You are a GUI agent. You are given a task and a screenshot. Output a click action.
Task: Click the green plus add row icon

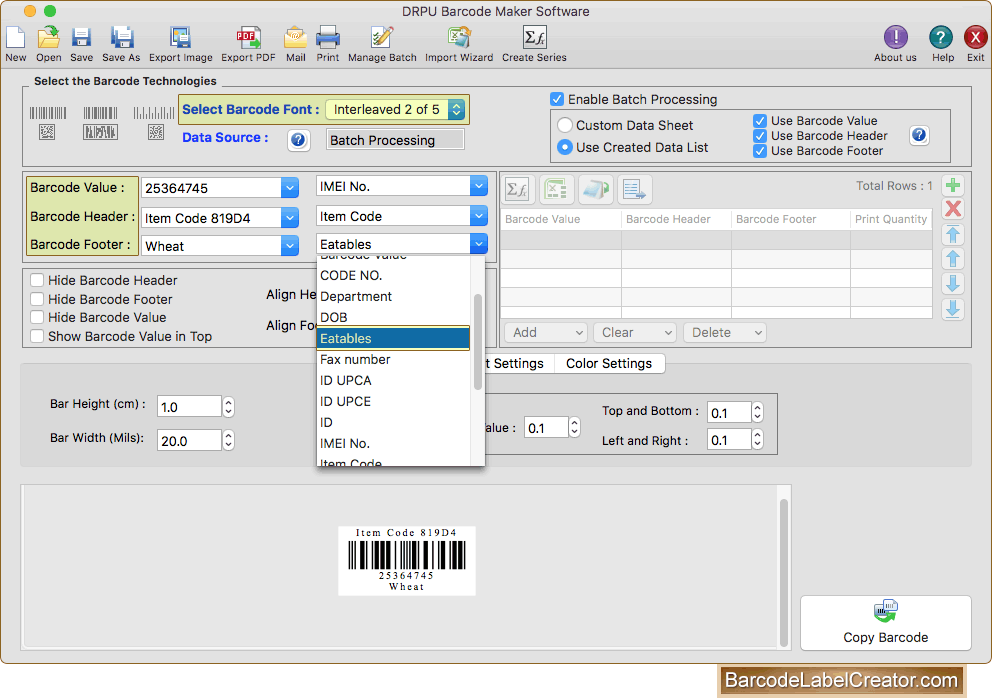pos(953,185)
